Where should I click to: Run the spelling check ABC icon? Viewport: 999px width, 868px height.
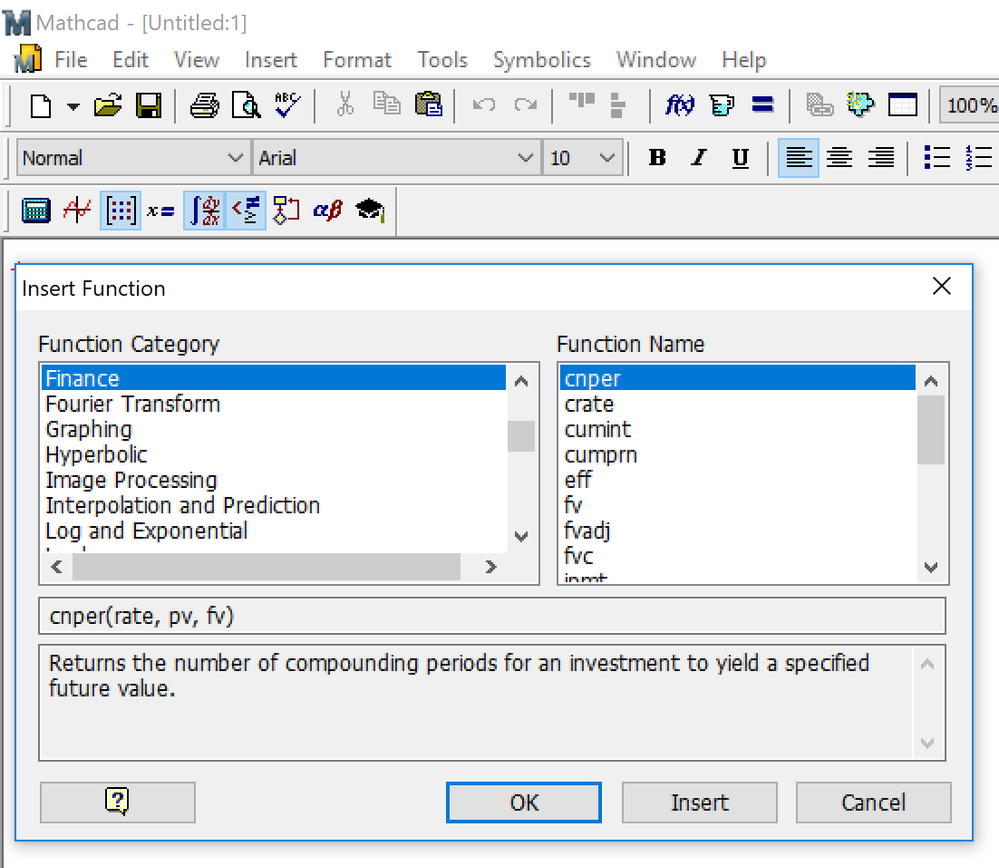[x=287, y=105]
